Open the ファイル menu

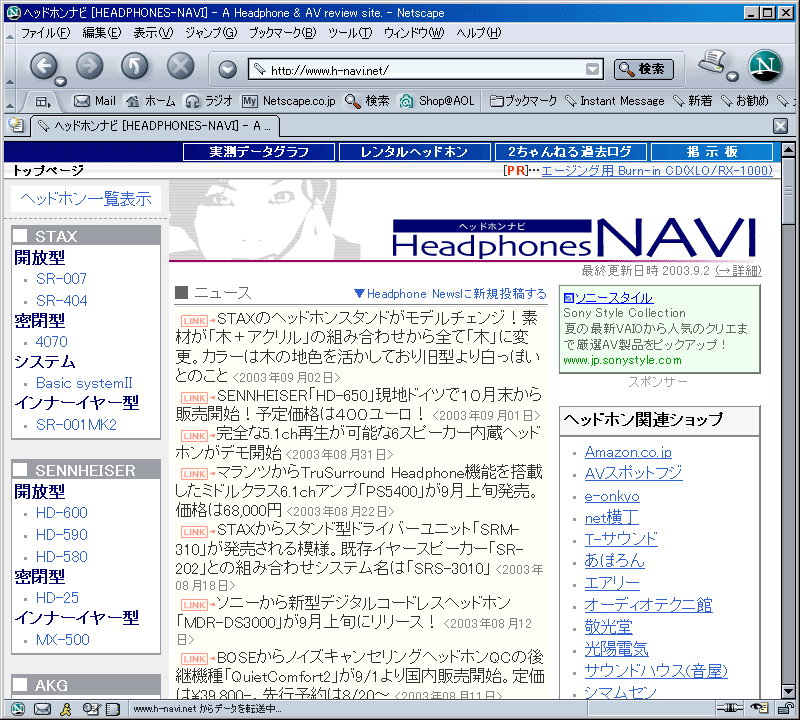point(45,33)
